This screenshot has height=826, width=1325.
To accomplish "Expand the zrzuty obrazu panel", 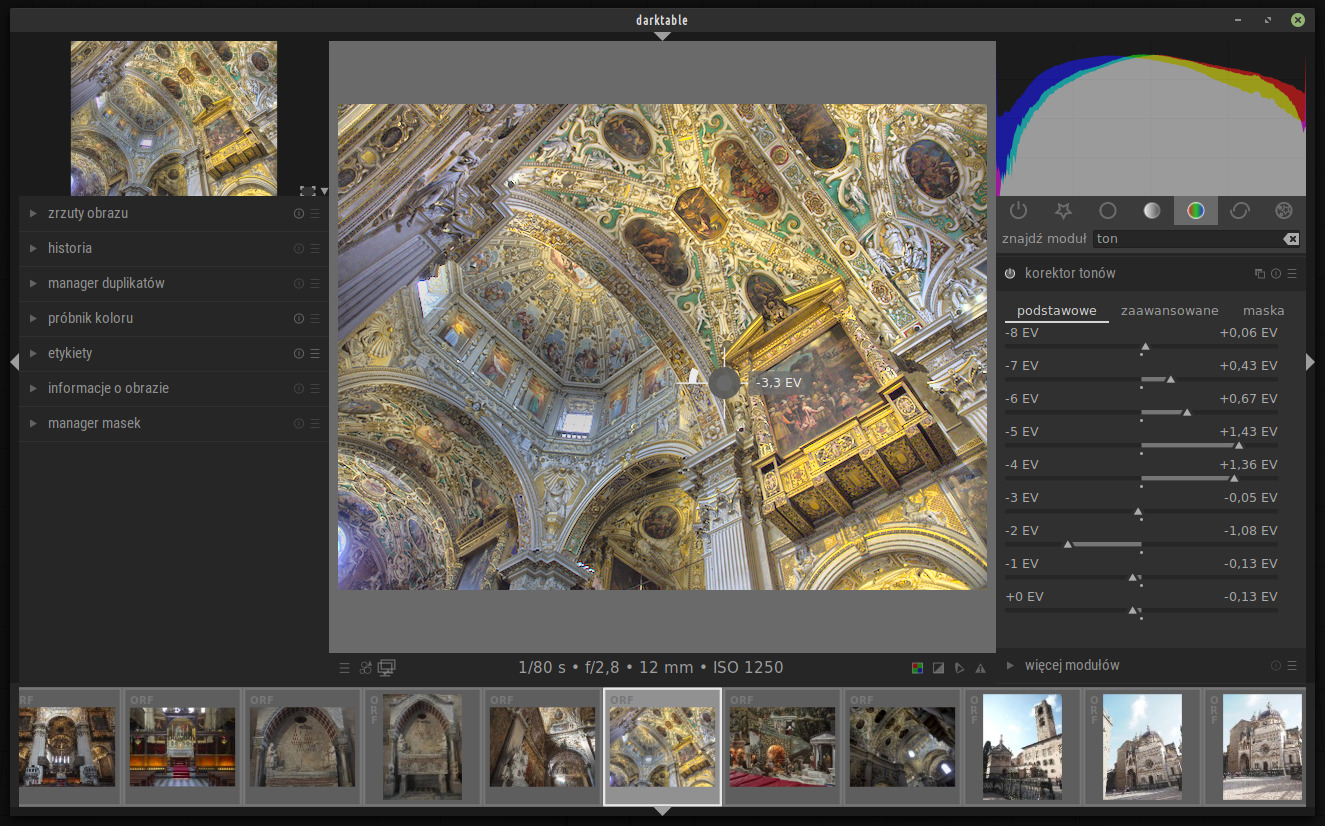I will [x=33, y=214].
